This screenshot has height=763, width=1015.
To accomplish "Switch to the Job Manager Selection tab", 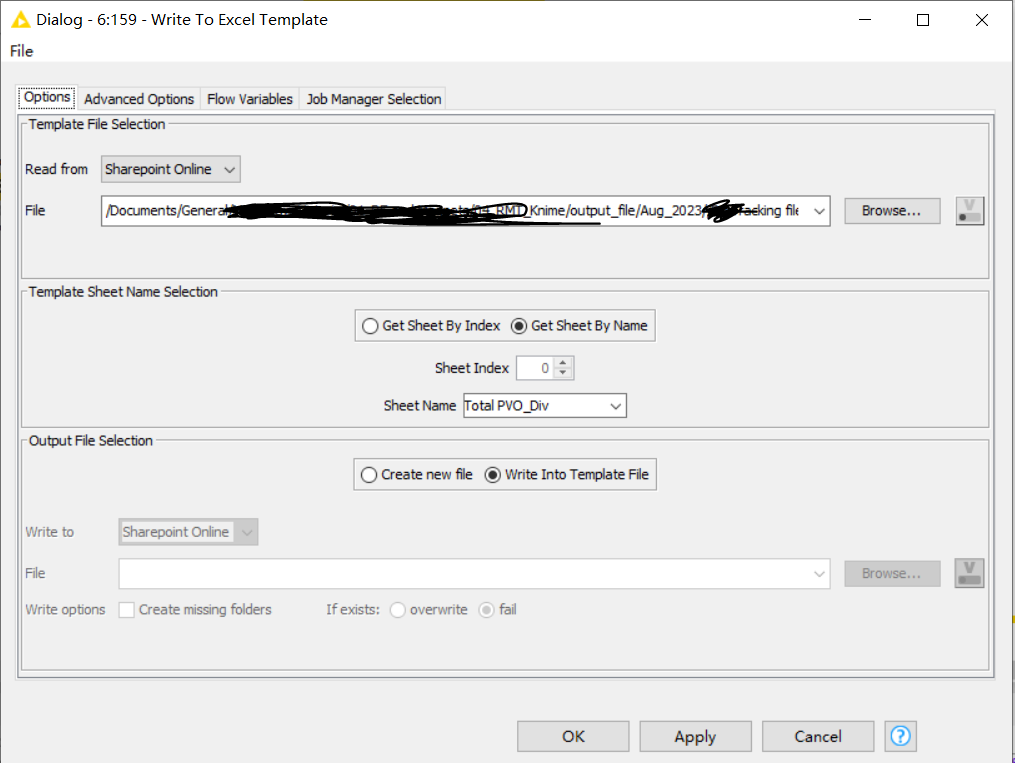I will [374, 99].
